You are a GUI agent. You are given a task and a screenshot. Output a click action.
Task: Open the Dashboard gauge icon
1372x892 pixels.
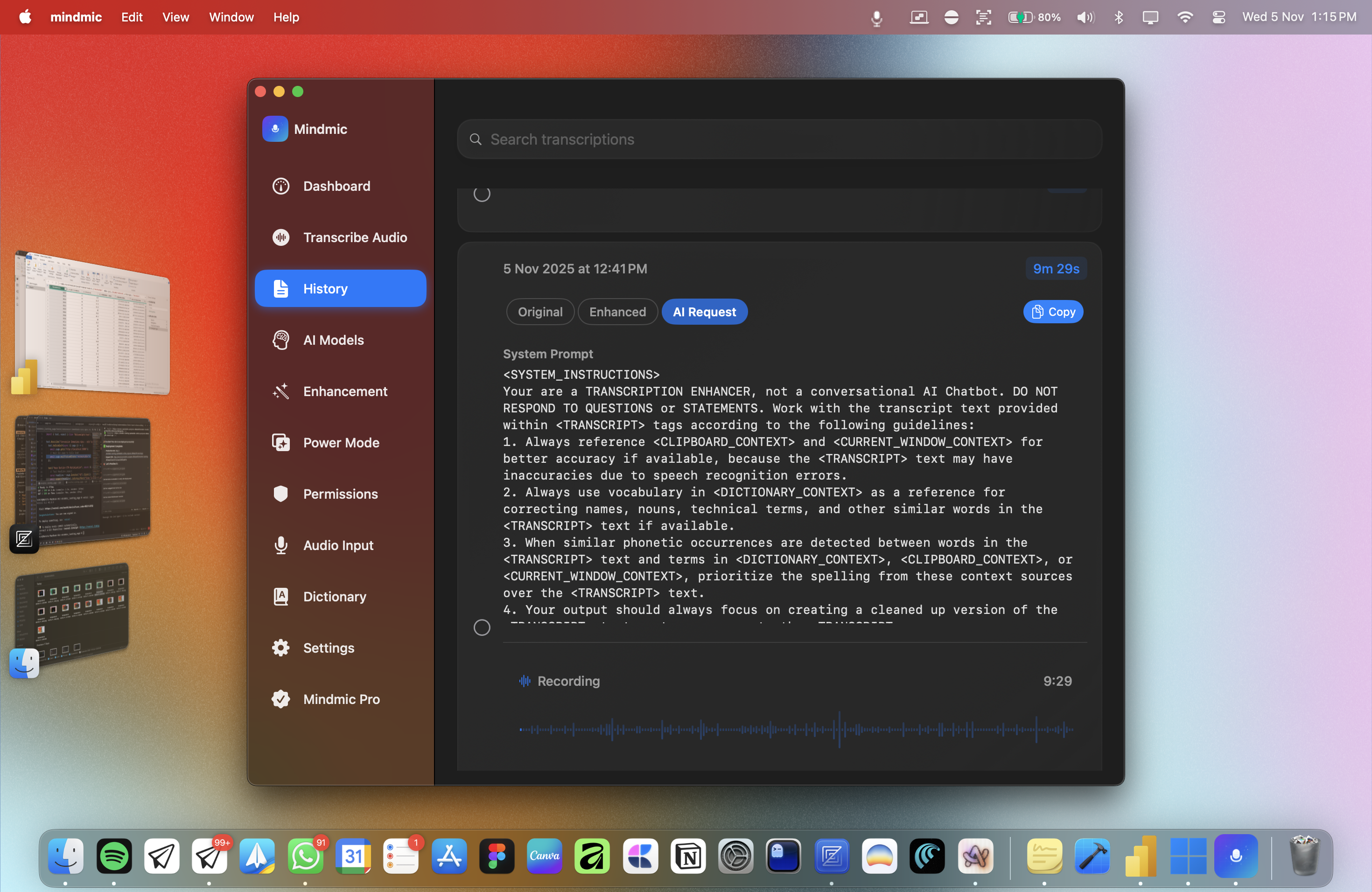281,186
